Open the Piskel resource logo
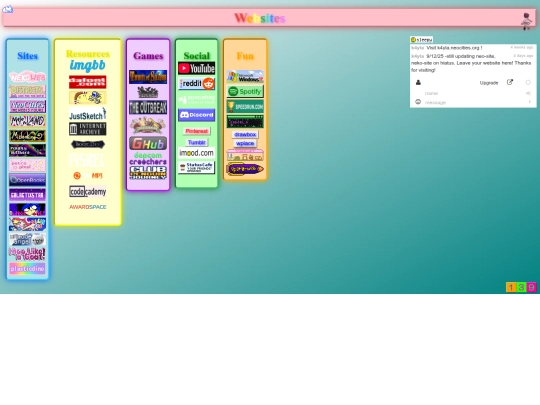The width and height of the screenshot is (540, 405). click(87, 160)
